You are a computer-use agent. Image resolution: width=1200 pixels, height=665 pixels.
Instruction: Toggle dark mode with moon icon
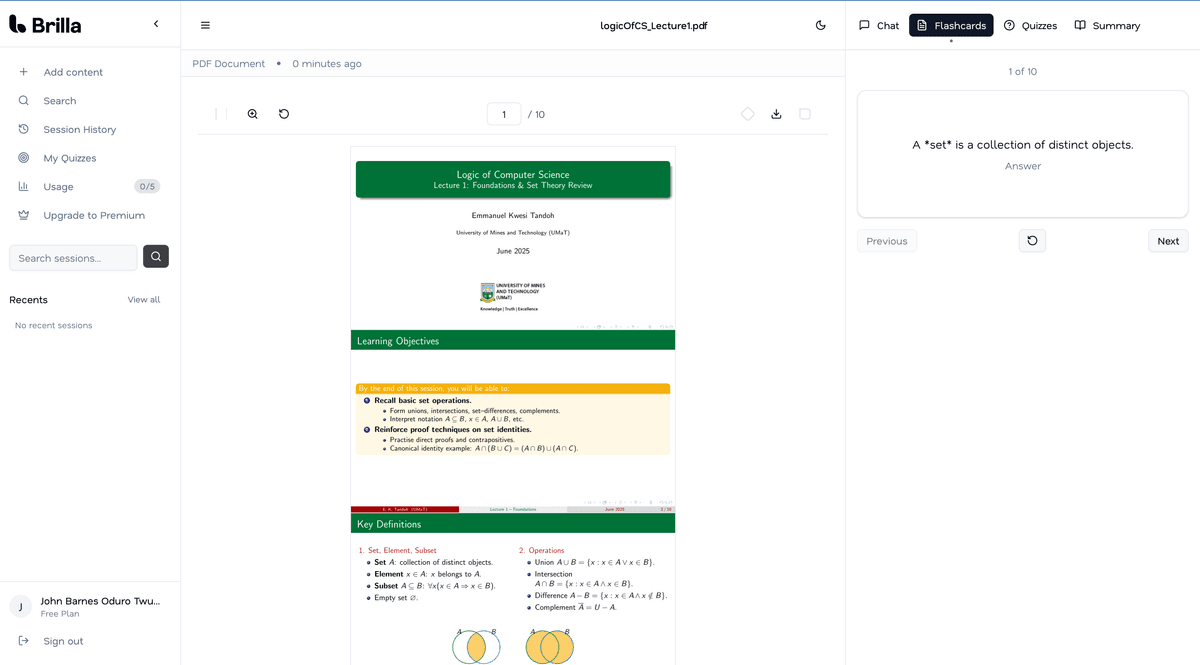coord(820,26)
